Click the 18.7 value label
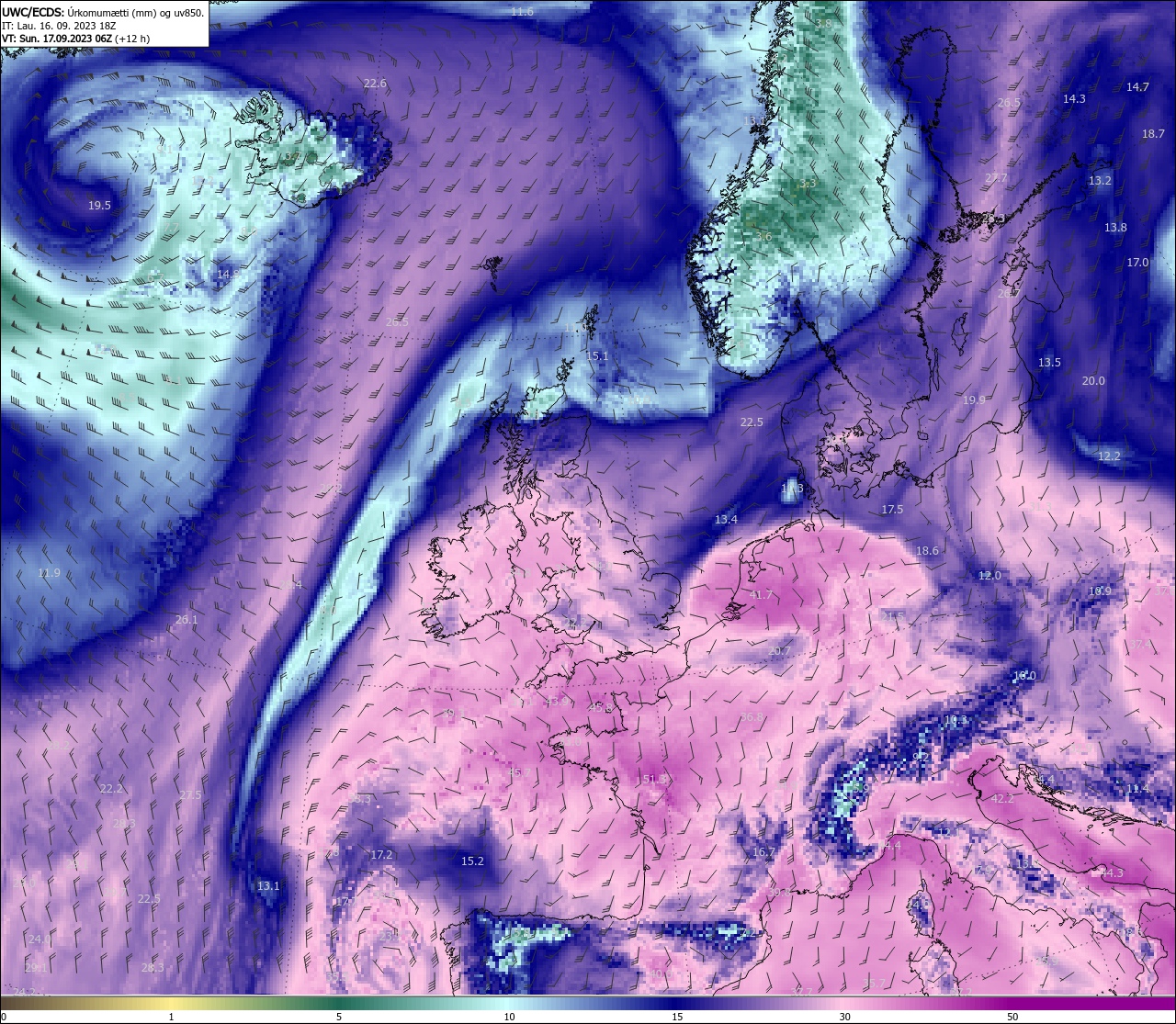 1153,134
